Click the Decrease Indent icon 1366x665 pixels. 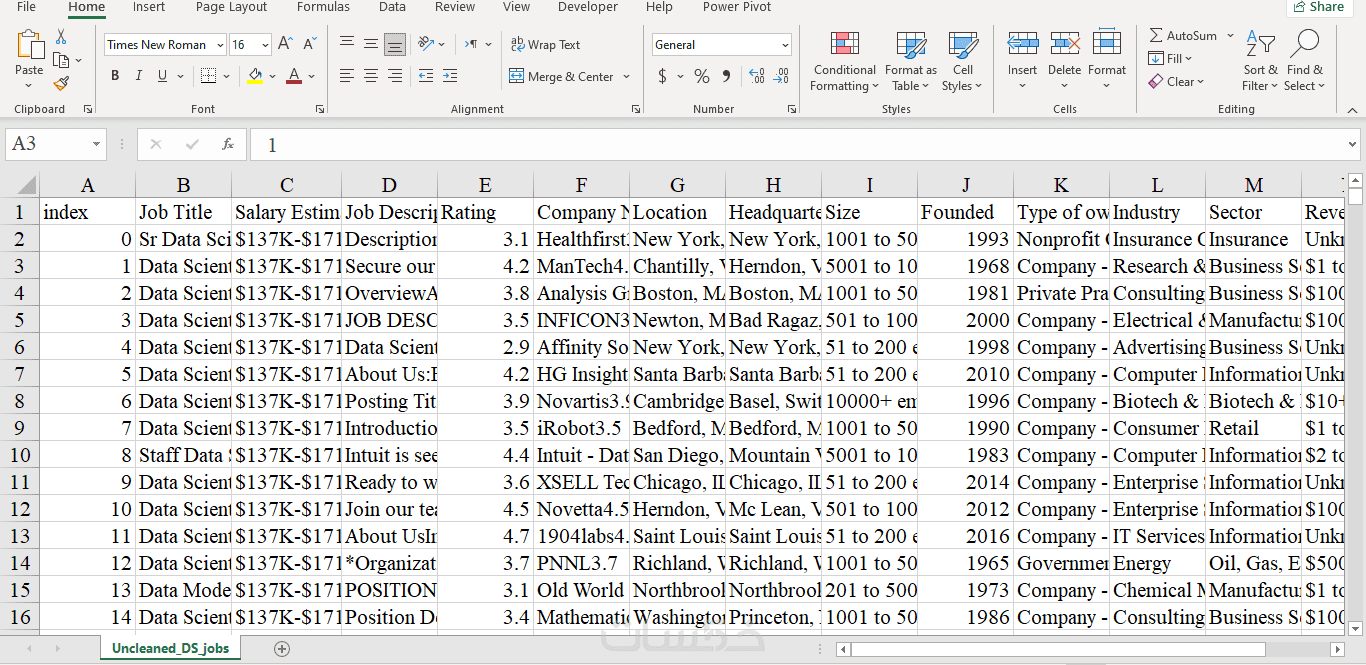pos(426,76)
